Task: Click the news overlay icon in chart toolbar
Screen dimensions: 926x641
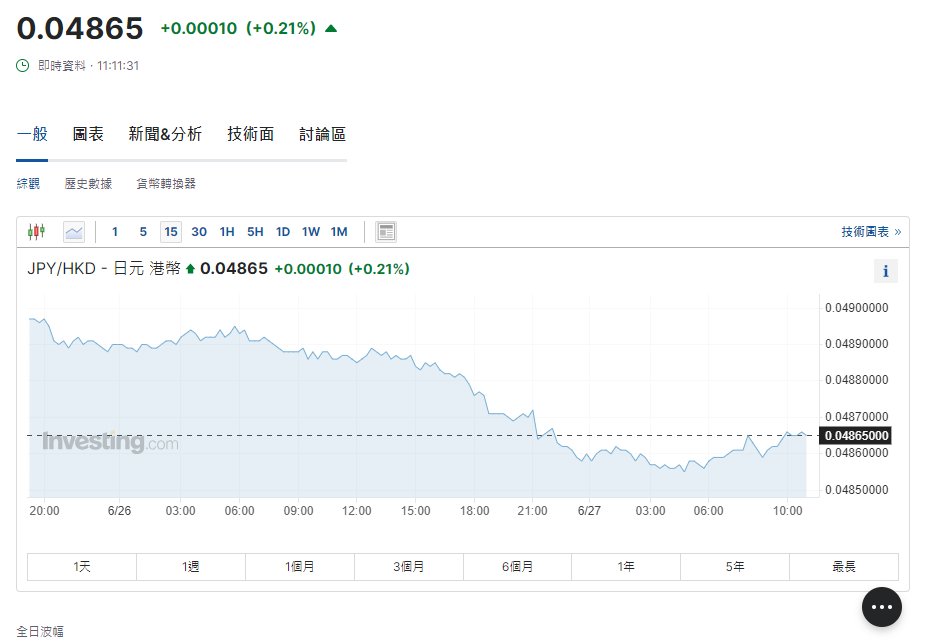Action: pyautogui.click(x=386, y=232)
